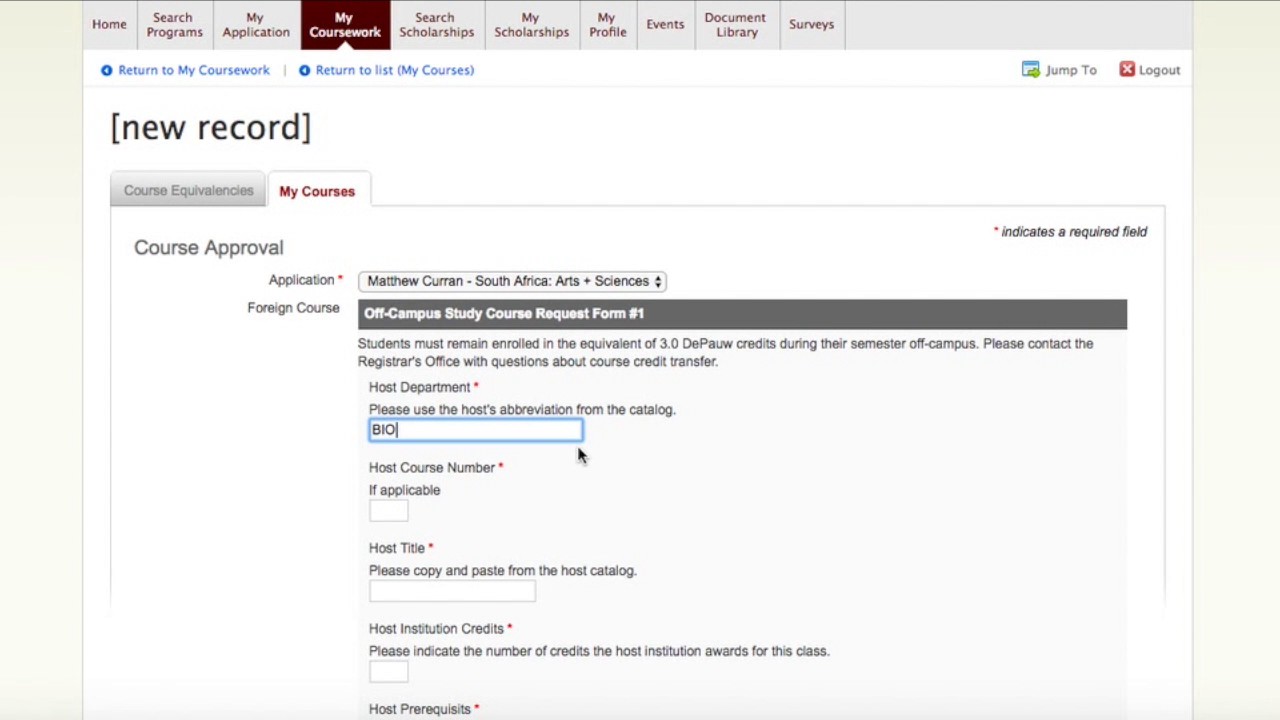The image size is (1280, 720).
Task: Click the Host Course Number input box
Action: pos(388,510)
